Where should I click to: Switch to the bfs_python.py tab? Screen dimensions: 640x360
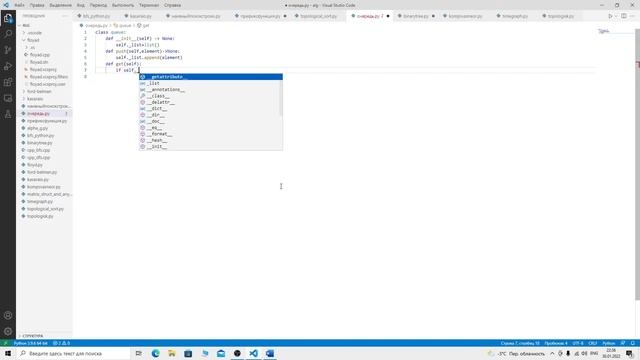click(96, 16)
